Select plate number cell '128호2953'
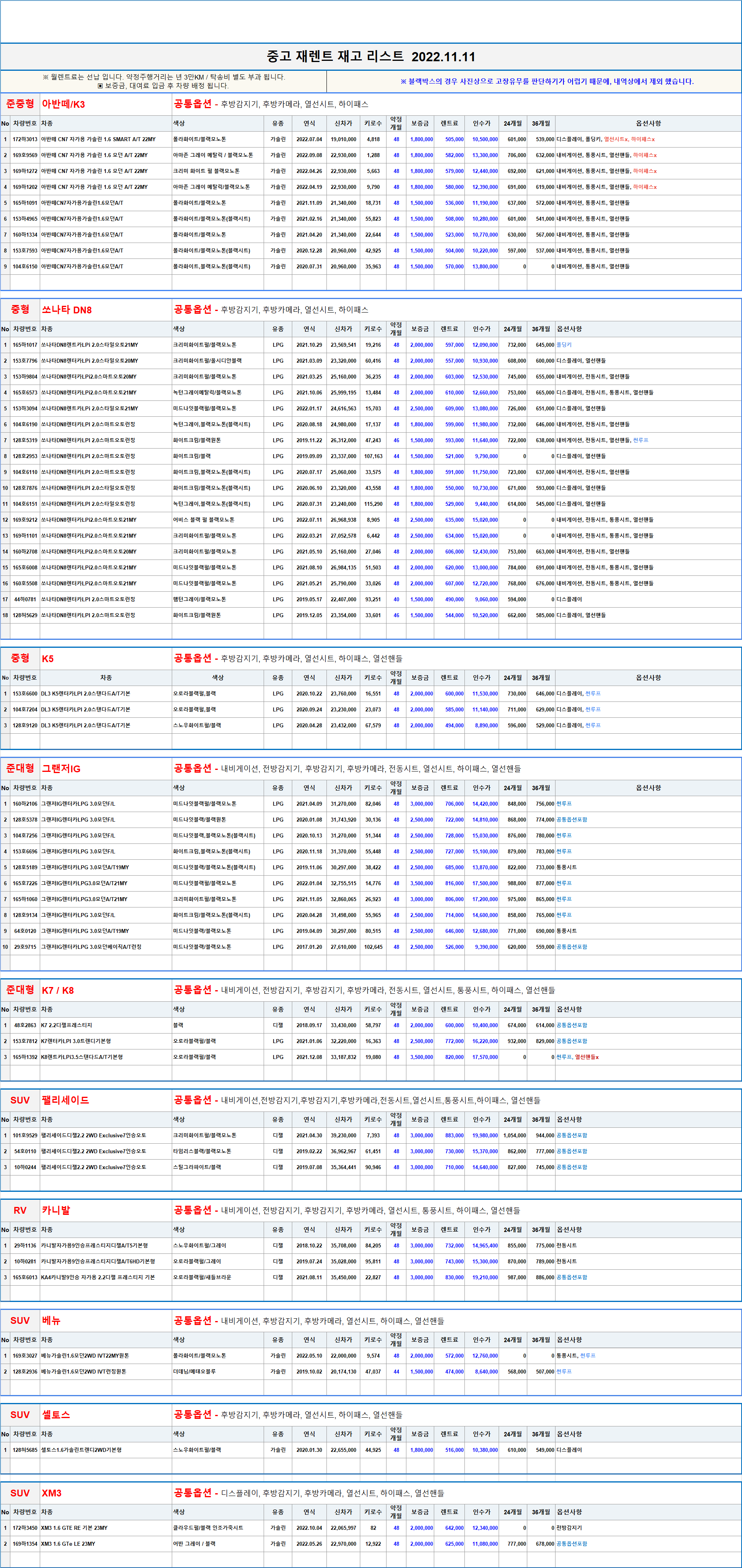This screenshot has height=1568, width=742. pyautogui.click(x=25, y=456)
